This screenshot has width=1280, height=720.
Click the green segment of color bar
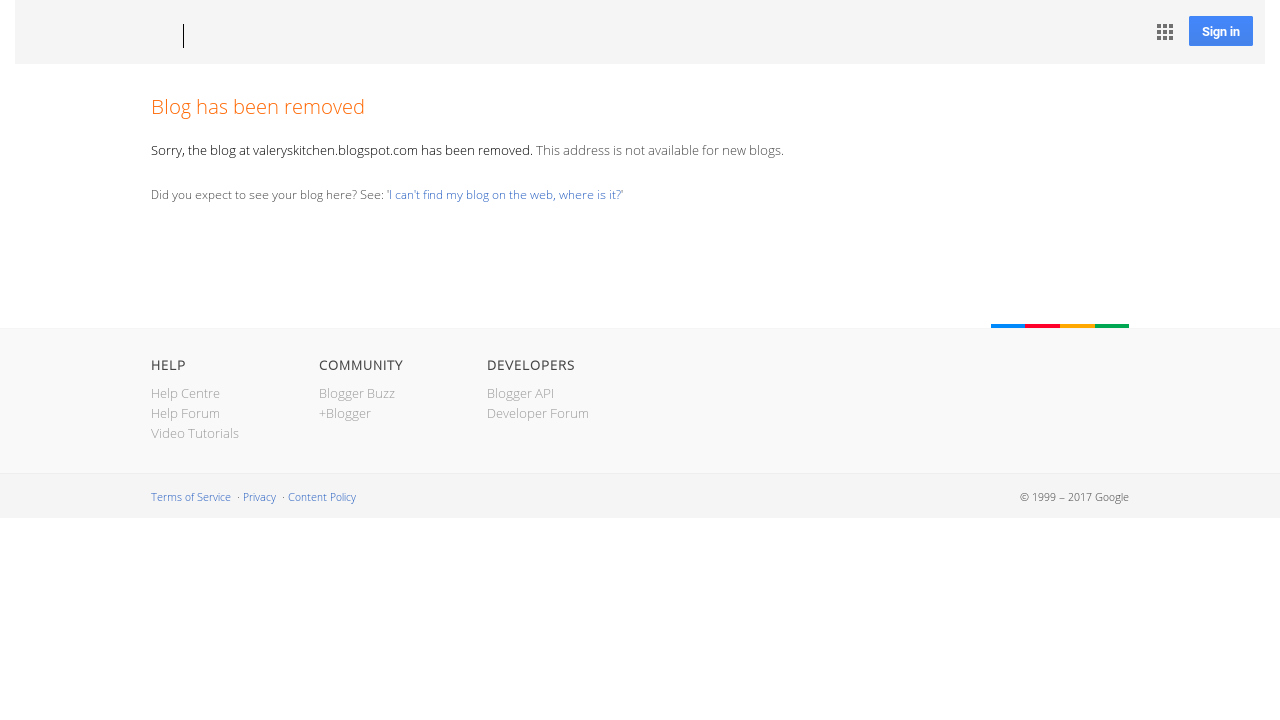(1112, 326)
